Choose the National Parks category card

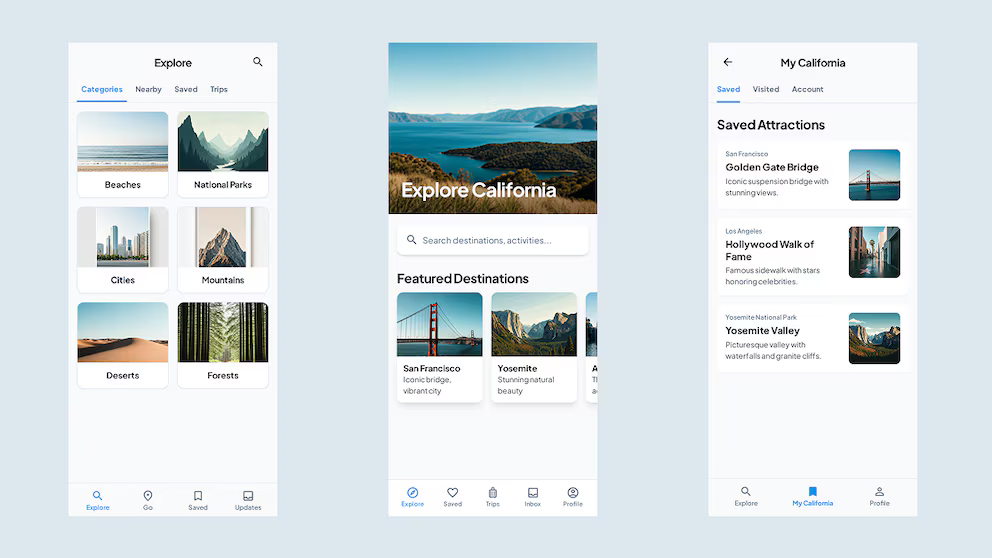(223, 154)
